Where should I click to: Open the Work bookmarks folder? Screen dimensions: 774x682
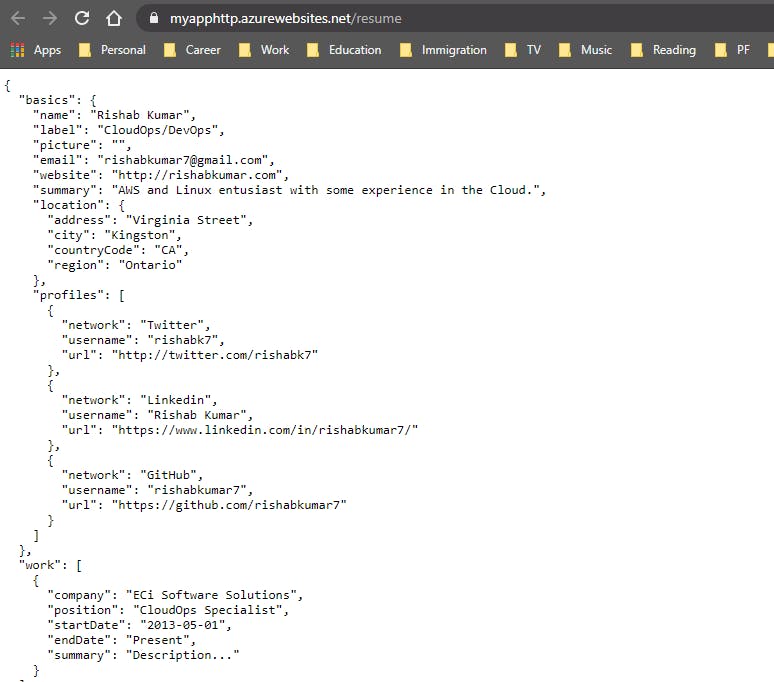click(x=264, y=50)
